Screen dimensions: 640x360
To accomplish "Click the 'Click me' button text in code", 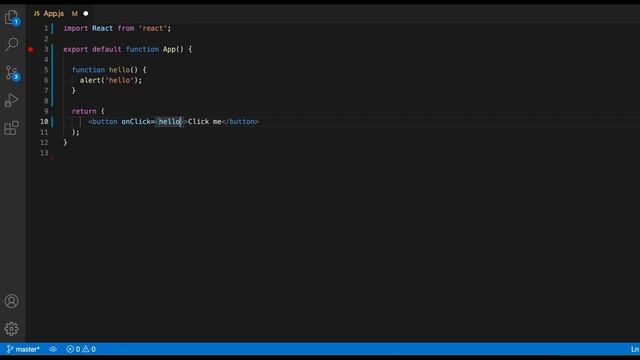I will point(204,122).
